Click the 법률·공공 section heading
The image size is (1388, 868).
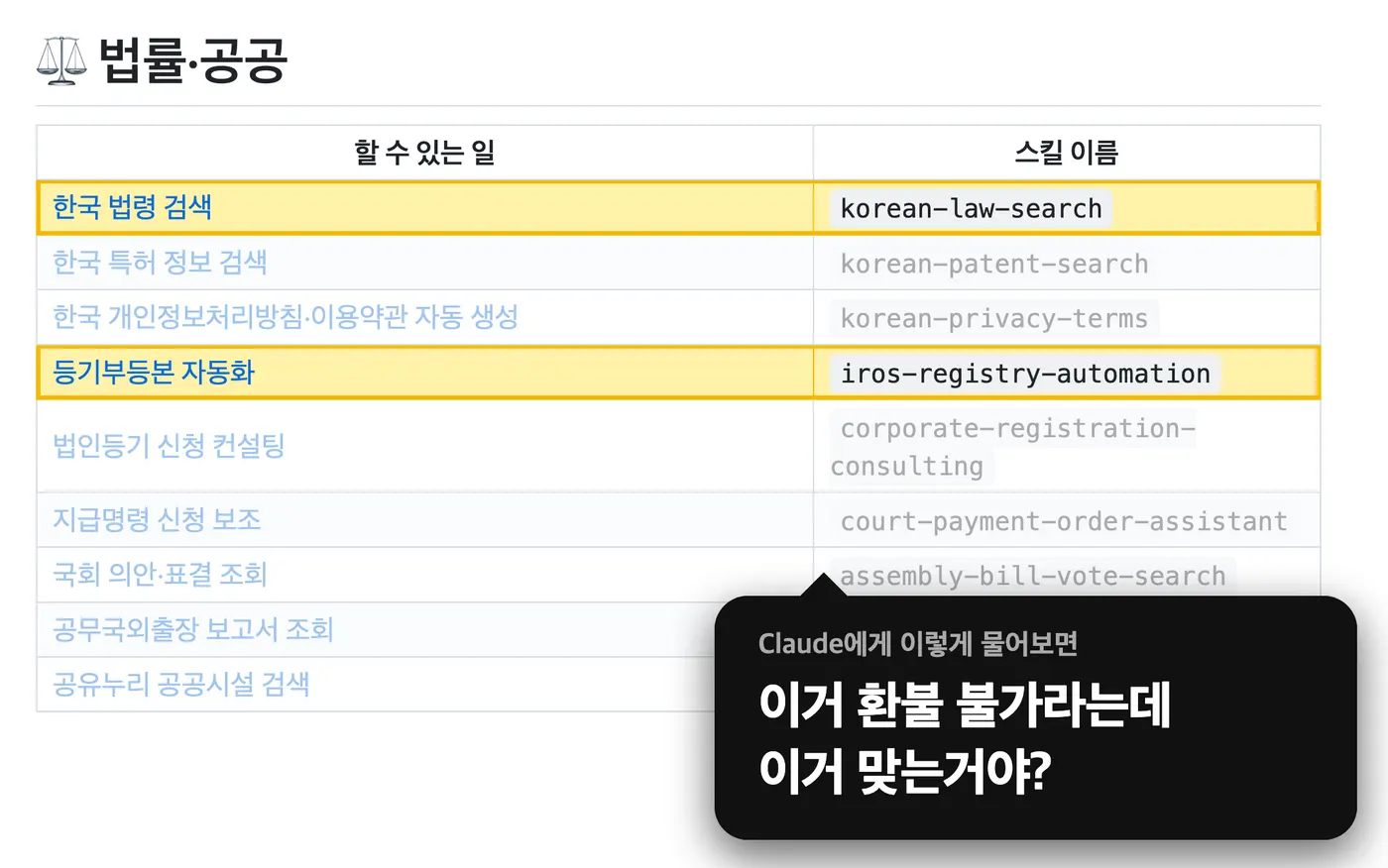click(x=193, y=59)
